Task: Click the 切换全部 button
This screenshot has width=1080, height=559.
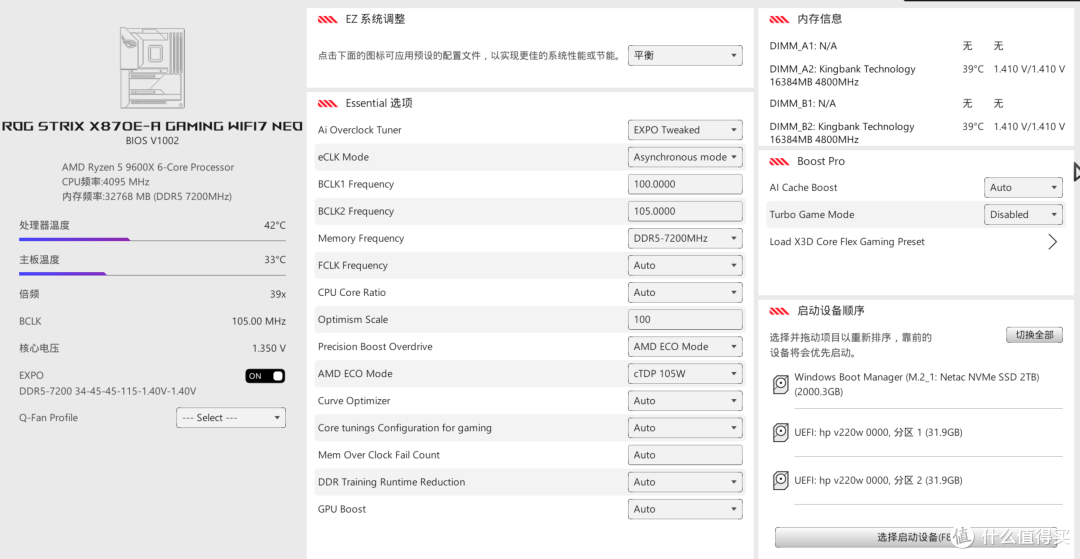Action: pos(1034,335)
